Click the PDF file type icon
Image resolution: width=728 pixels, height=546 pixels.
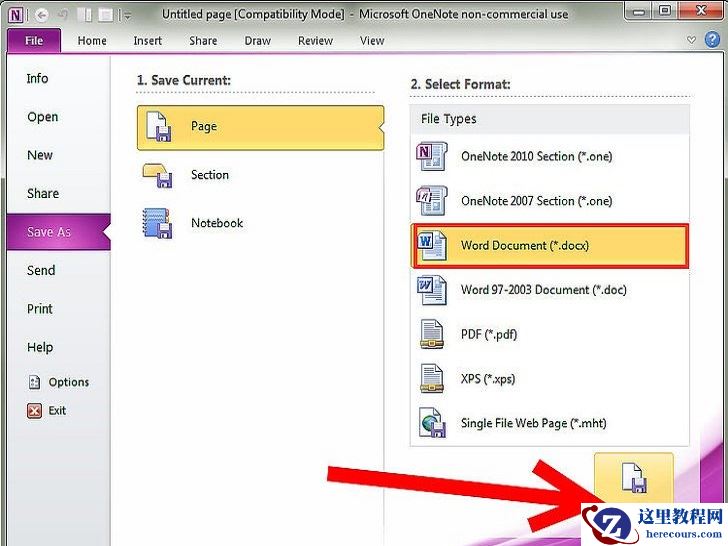tap(432, 334)
